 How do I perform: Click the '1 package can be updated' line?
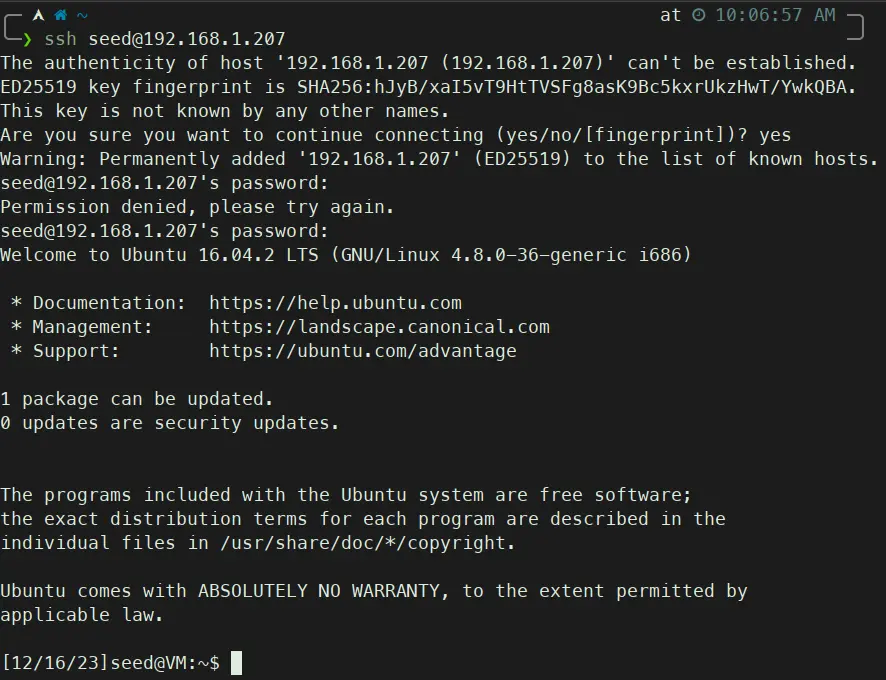[137, 399]
